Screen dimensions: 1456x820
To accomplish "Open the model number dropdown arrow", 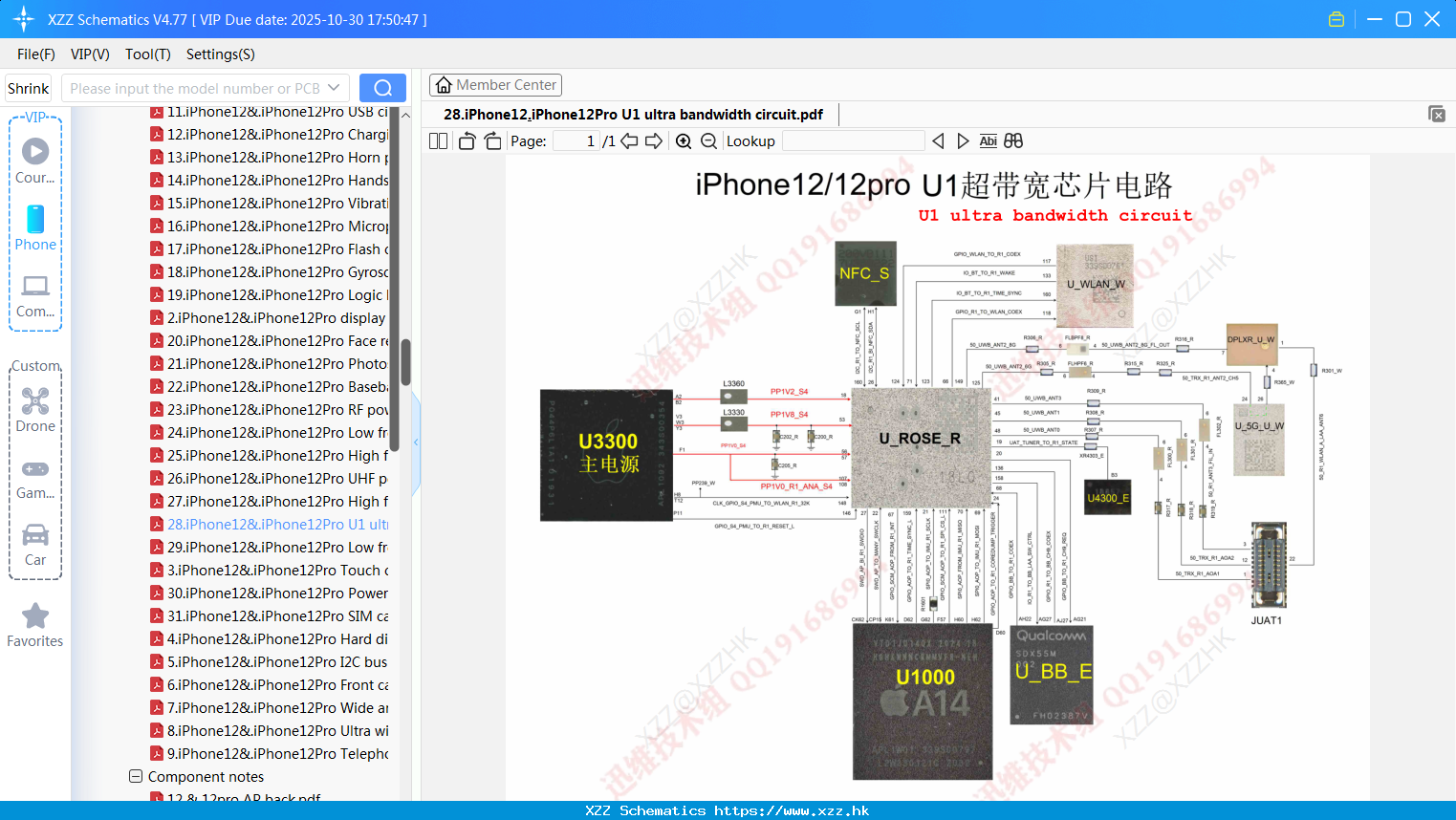I will (x=334, y=88).
